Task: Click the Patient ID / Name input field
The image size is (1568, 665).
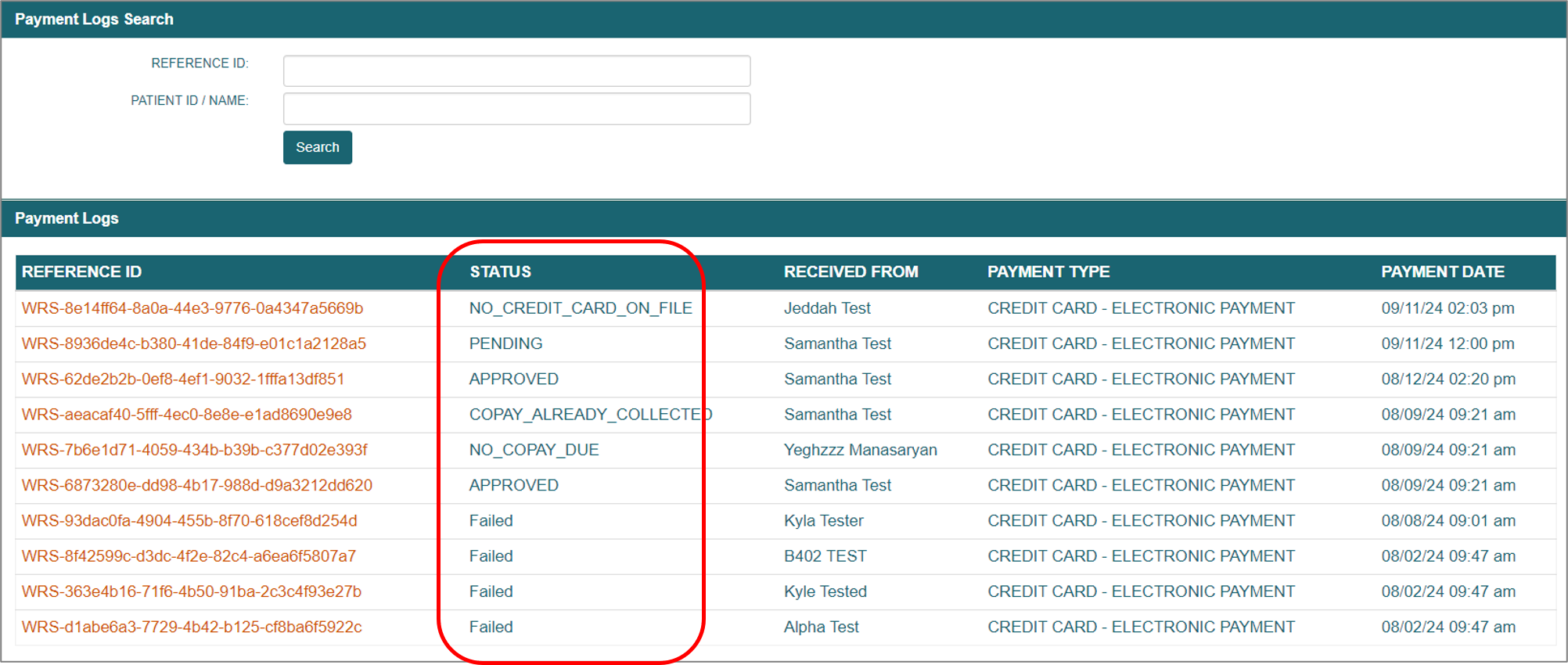Action: pos(516,109)
